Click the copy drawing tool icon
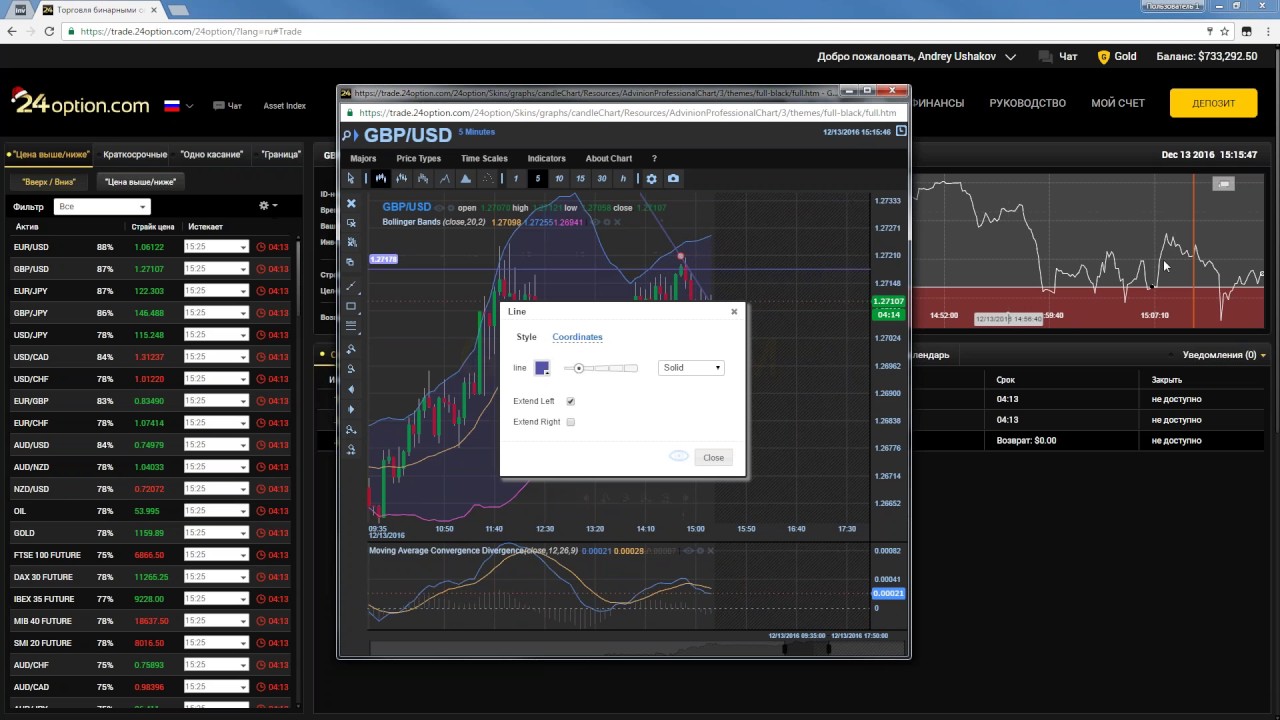 (x=351, y=262)
